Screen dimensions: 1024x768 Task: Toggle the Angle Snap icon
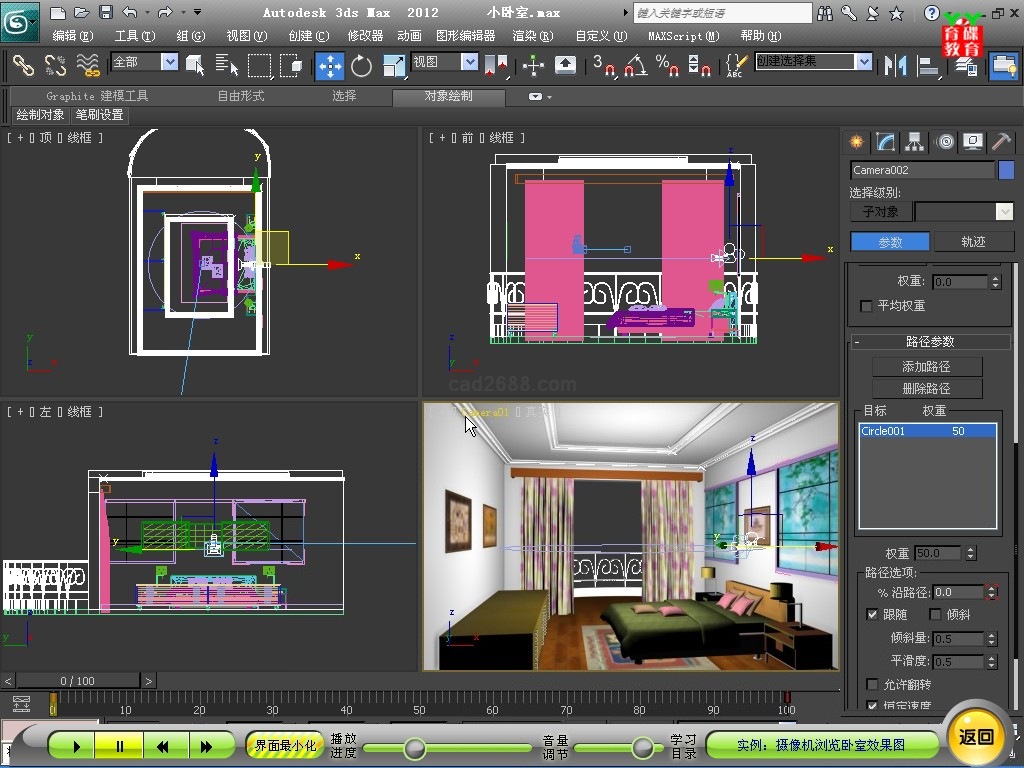click(x=635, y=66)
